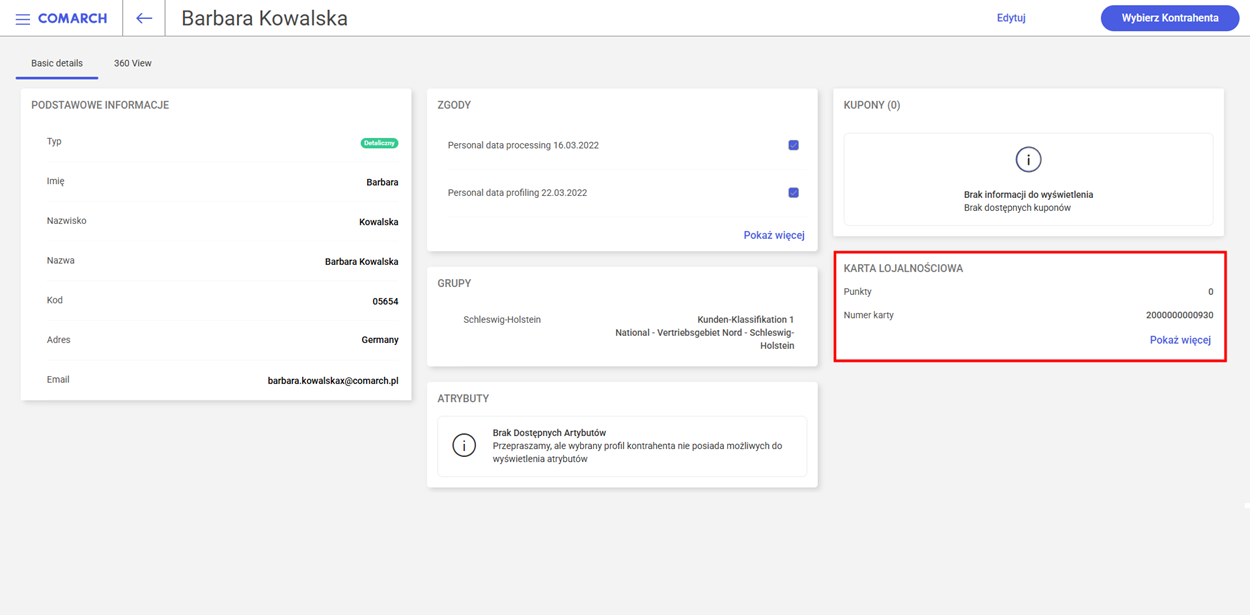The width and height of the screenshot is (1250, 615).
Task: Click the info icon in Atrybuty panel
Action: pyautogui.click(x=464, y=446)
